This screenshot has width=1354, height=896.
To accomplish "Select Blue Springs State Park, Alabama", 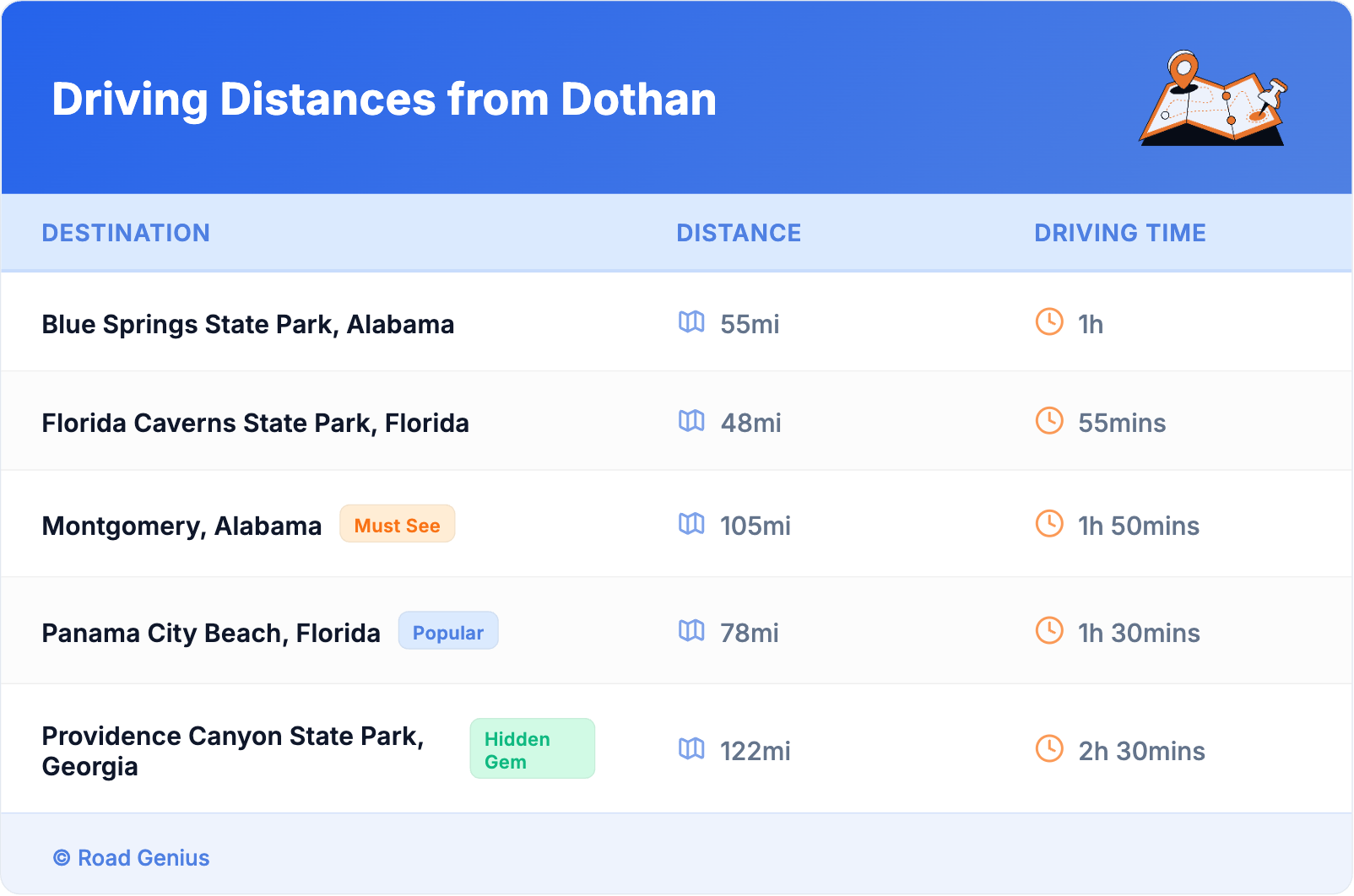I will pyautogui.click(x=248, y=325).
